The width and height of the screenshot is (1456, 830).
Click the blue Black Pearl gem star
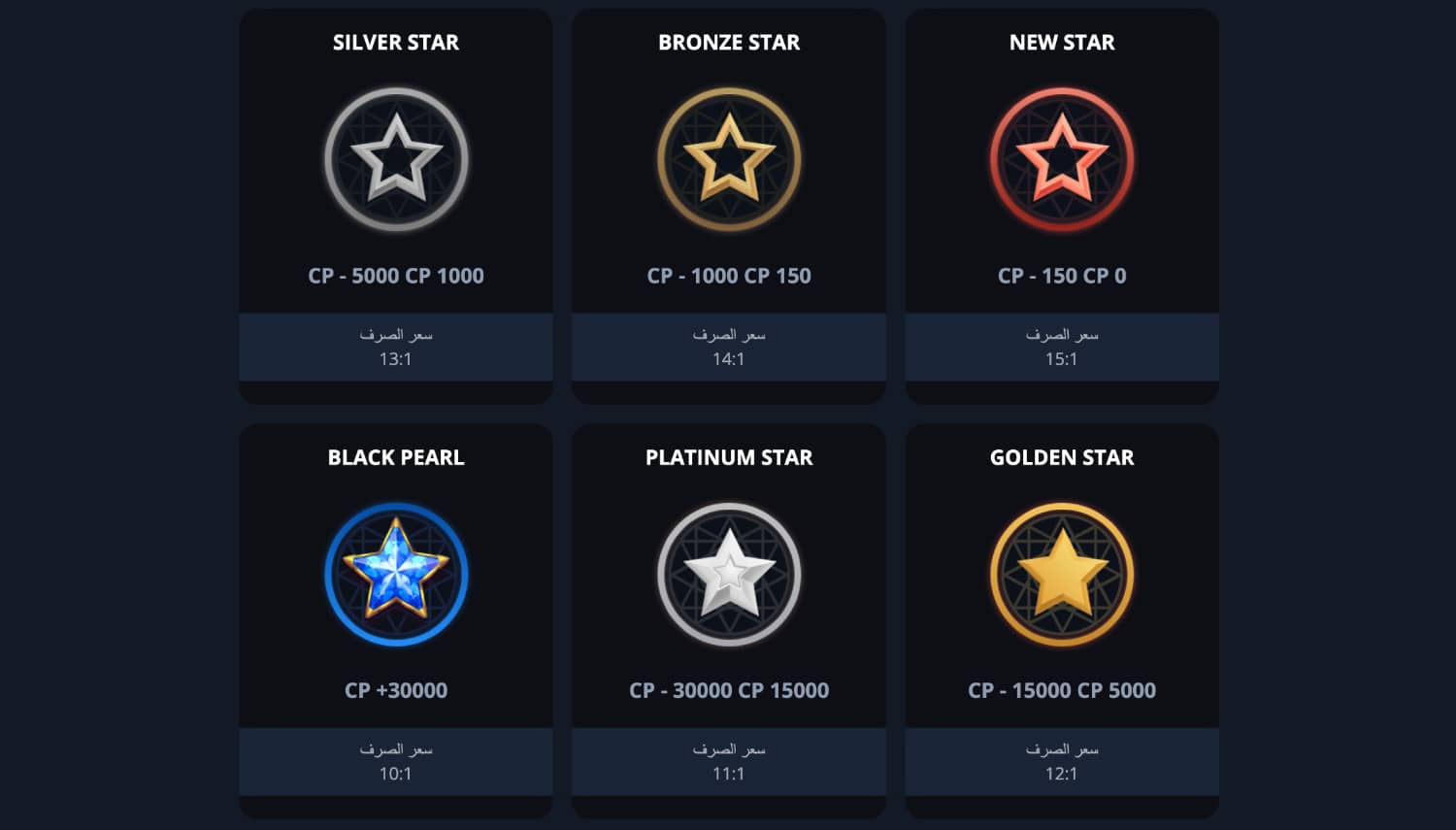coord(396,574)
